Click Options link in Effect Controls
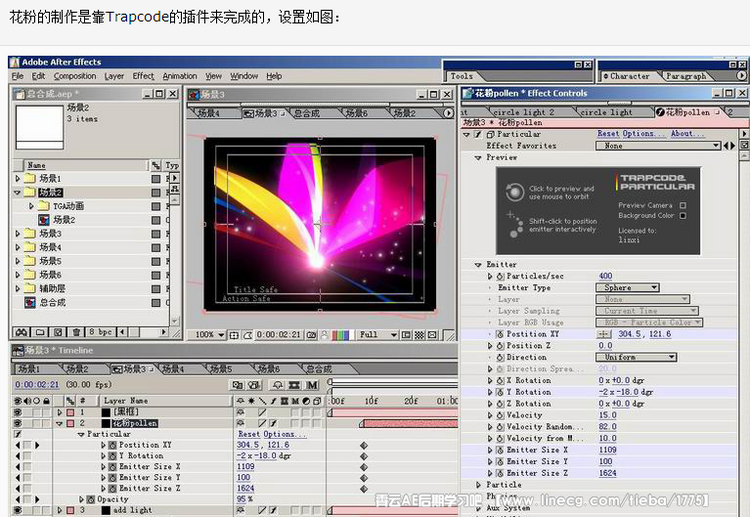The height and width of the screenshot is (517, 750). coord(643,134)
